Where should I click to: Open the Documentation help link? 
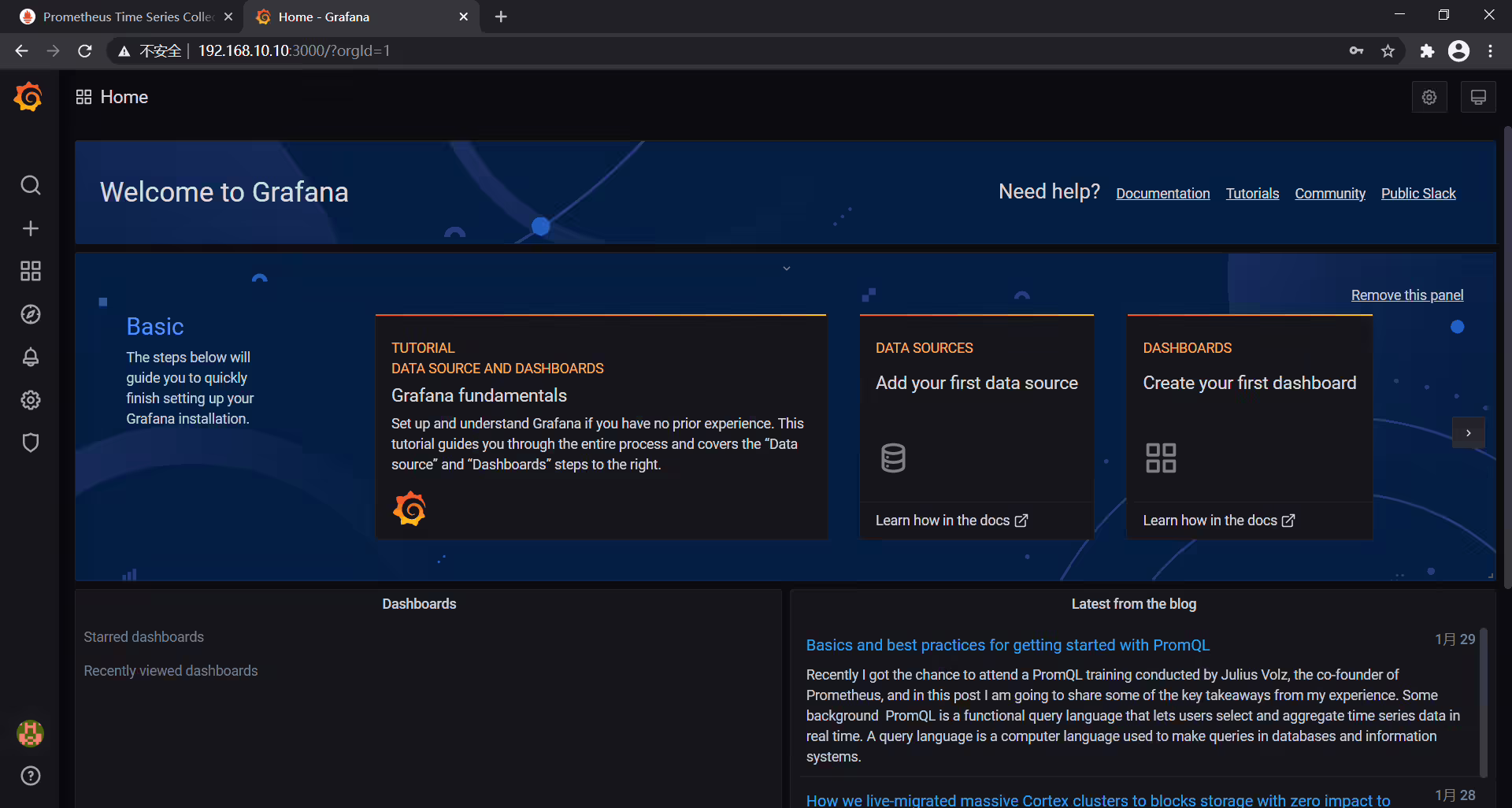1162,194
